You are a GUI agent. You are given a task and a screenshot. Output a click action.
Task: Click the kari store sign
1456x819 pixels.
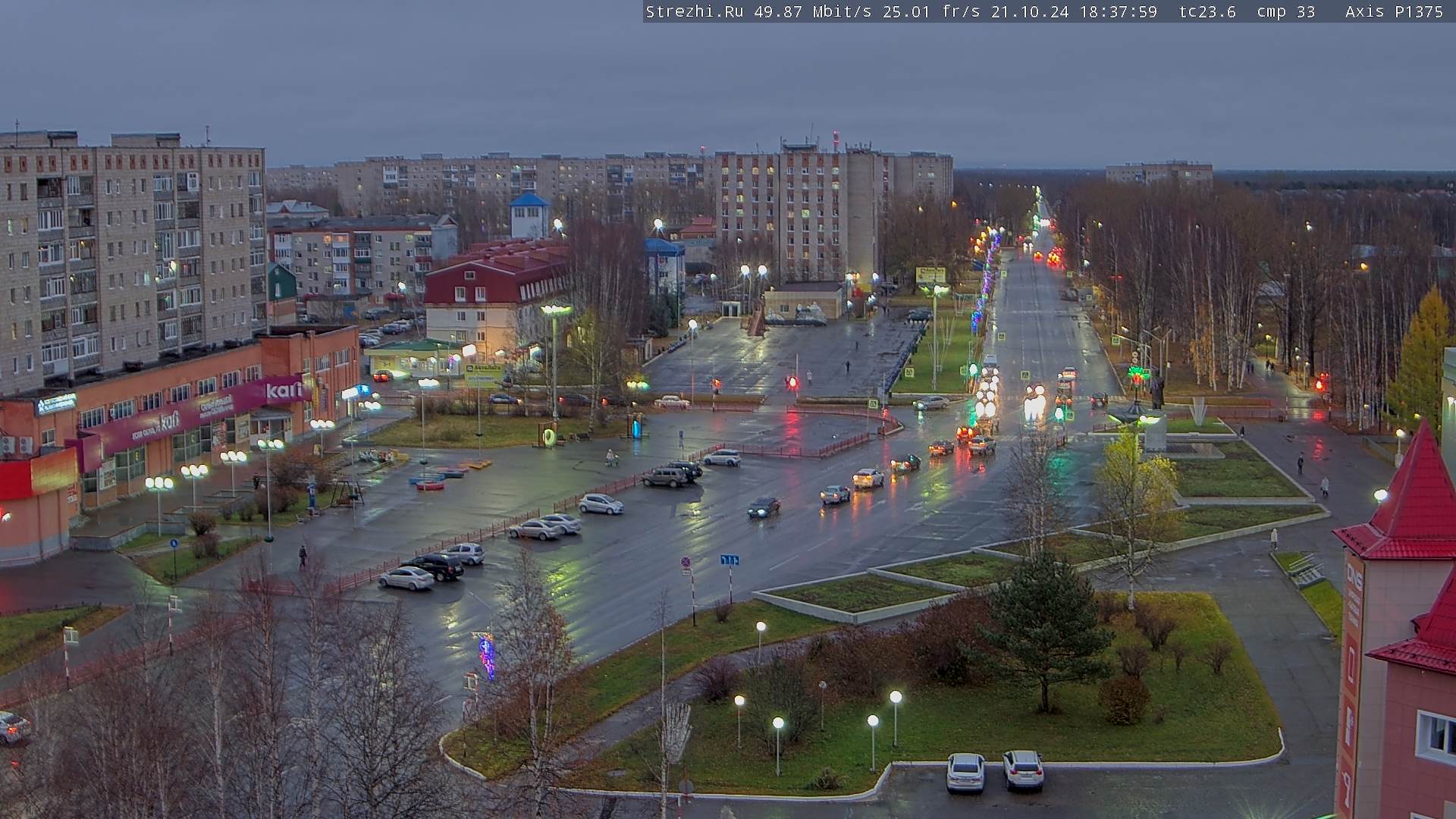pyautogui.click(x=285, y=391)
